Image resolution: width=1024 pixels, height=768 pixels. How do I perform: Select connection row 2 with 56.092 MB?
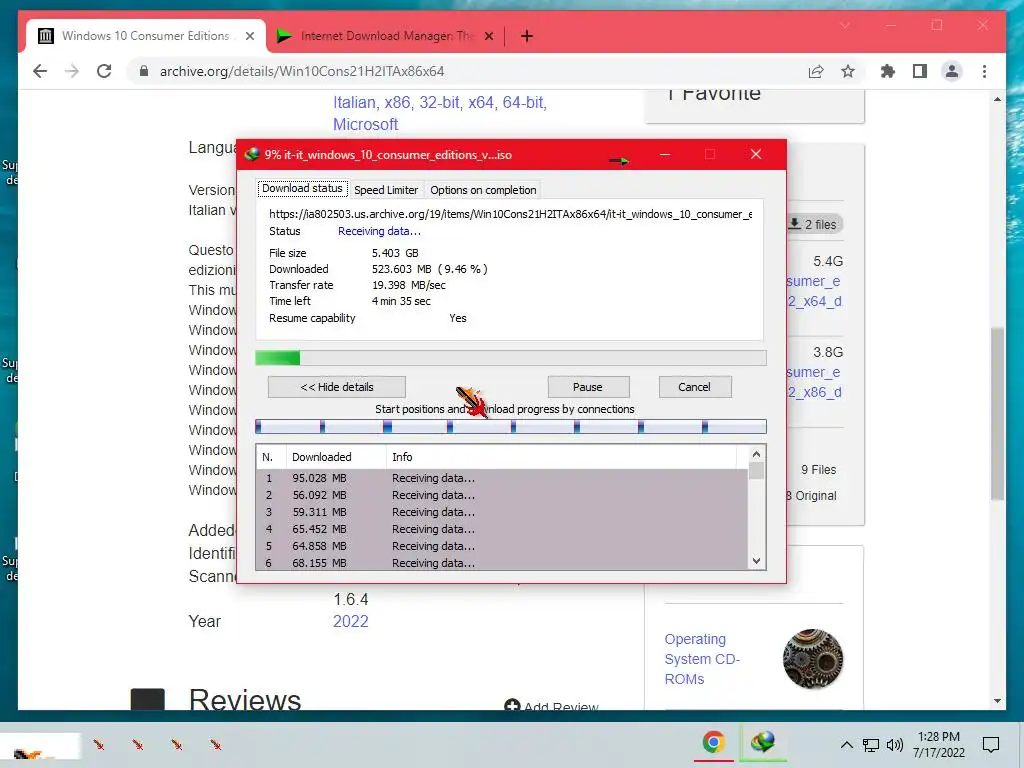point(502,495)
